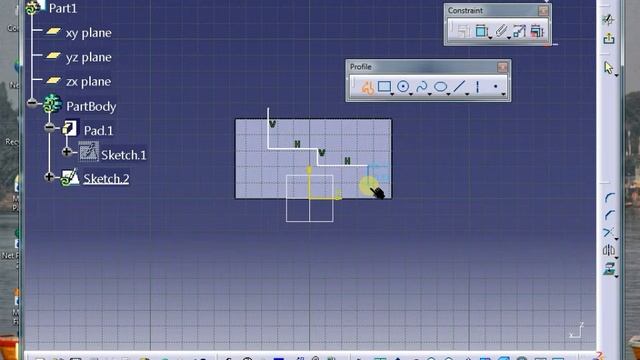
Task: Select the Project 3D Elements tool
Action: click(x=609, y=268)
